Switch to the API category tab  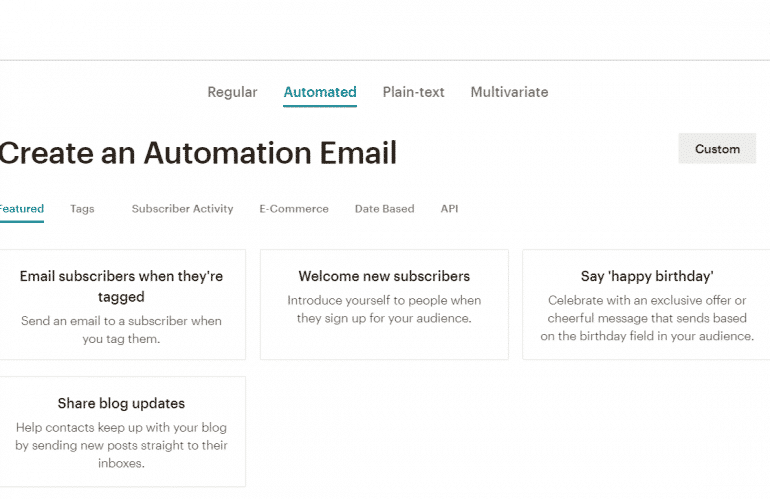[449, 209]
